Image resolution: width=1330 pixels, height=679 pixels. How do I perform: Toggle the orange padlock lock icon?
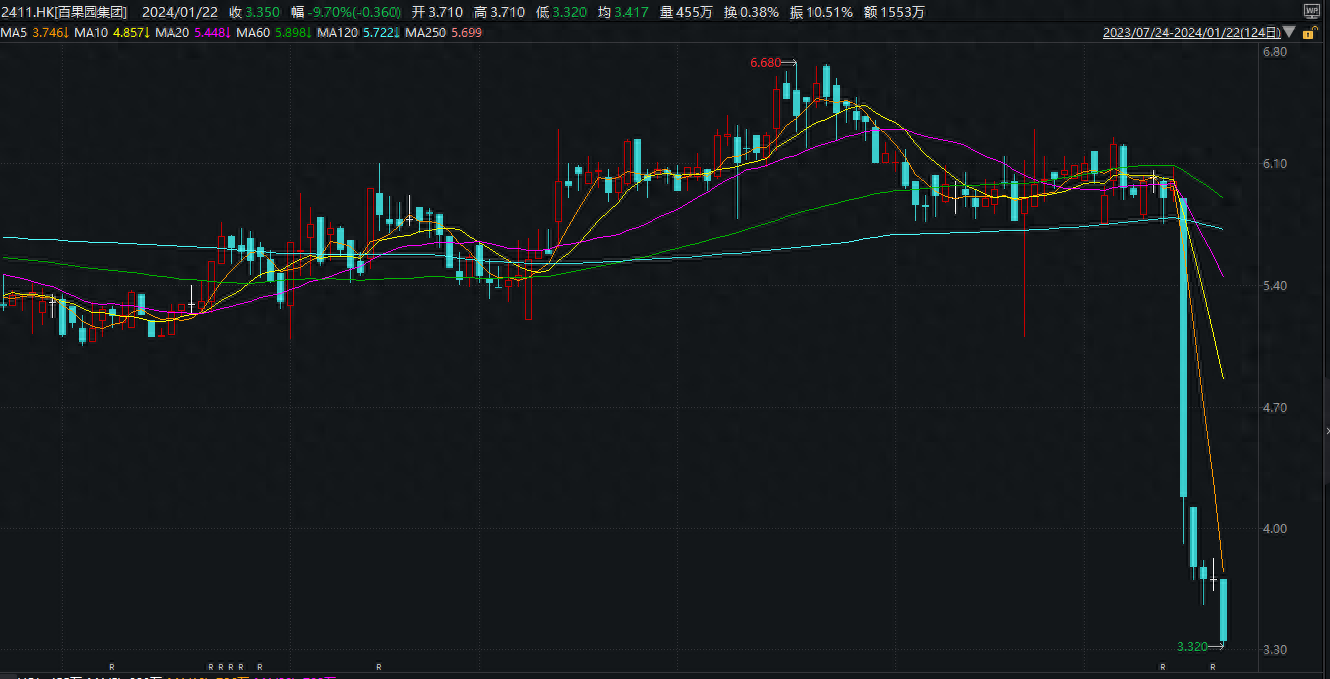point(1308,33)
